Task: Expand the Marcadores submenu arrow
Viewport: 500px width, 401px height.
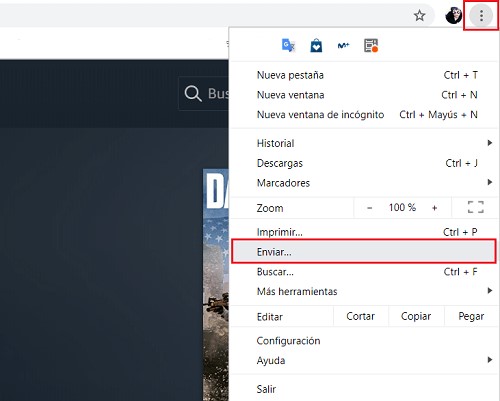Action: [490, 182]
